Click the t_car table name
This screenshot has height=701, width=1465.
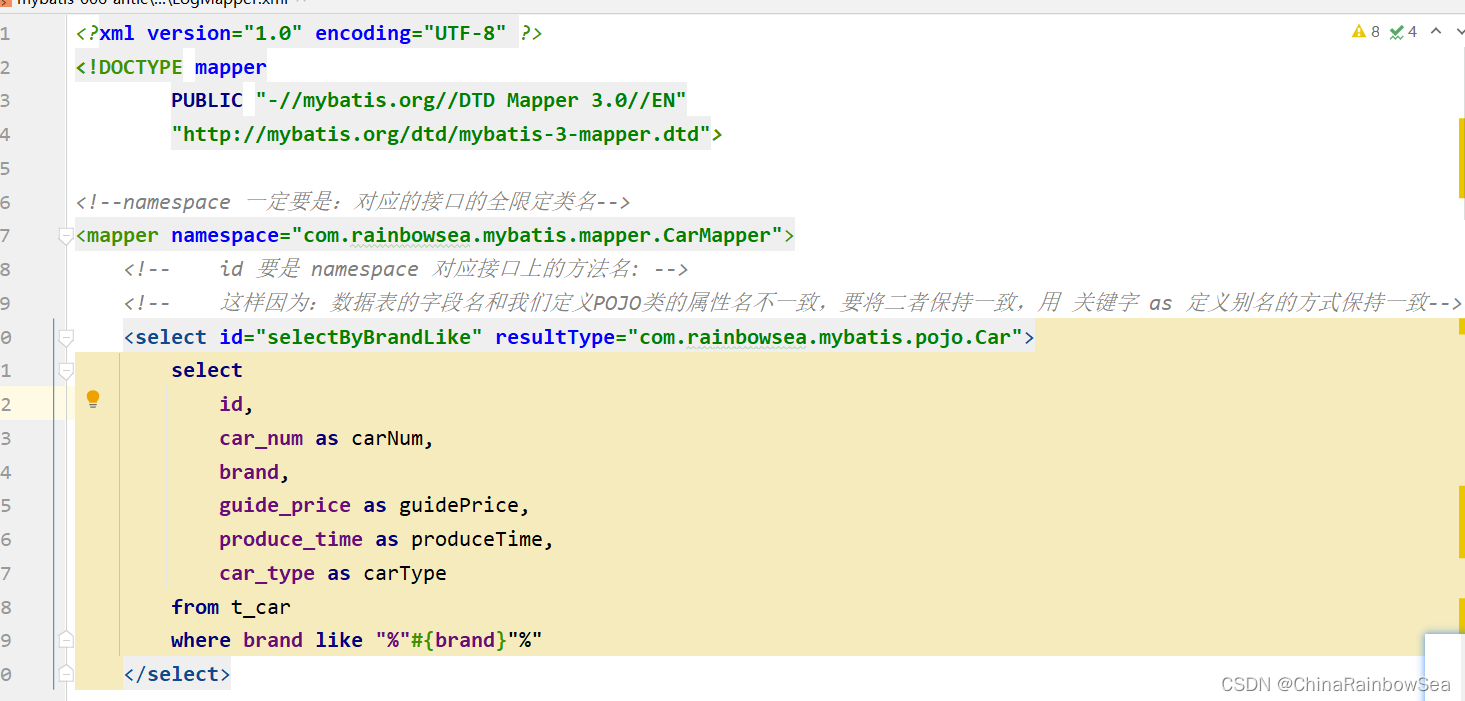(x=261, y=607)
